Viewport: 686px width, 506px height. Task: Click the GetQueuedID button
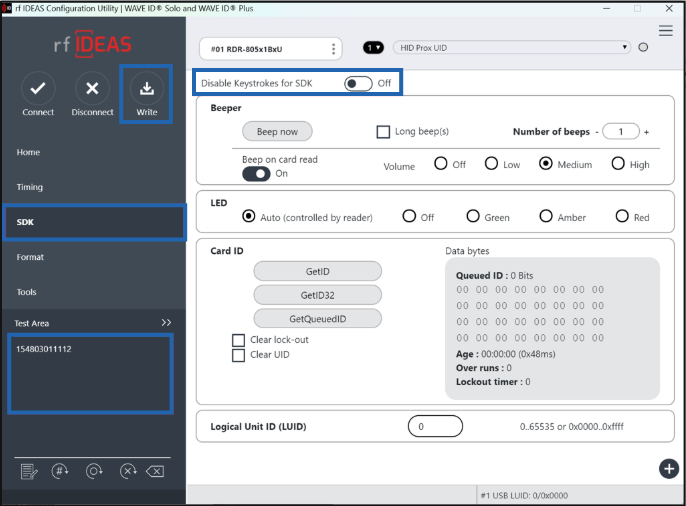pyautogui.click(x=318, y=319)
